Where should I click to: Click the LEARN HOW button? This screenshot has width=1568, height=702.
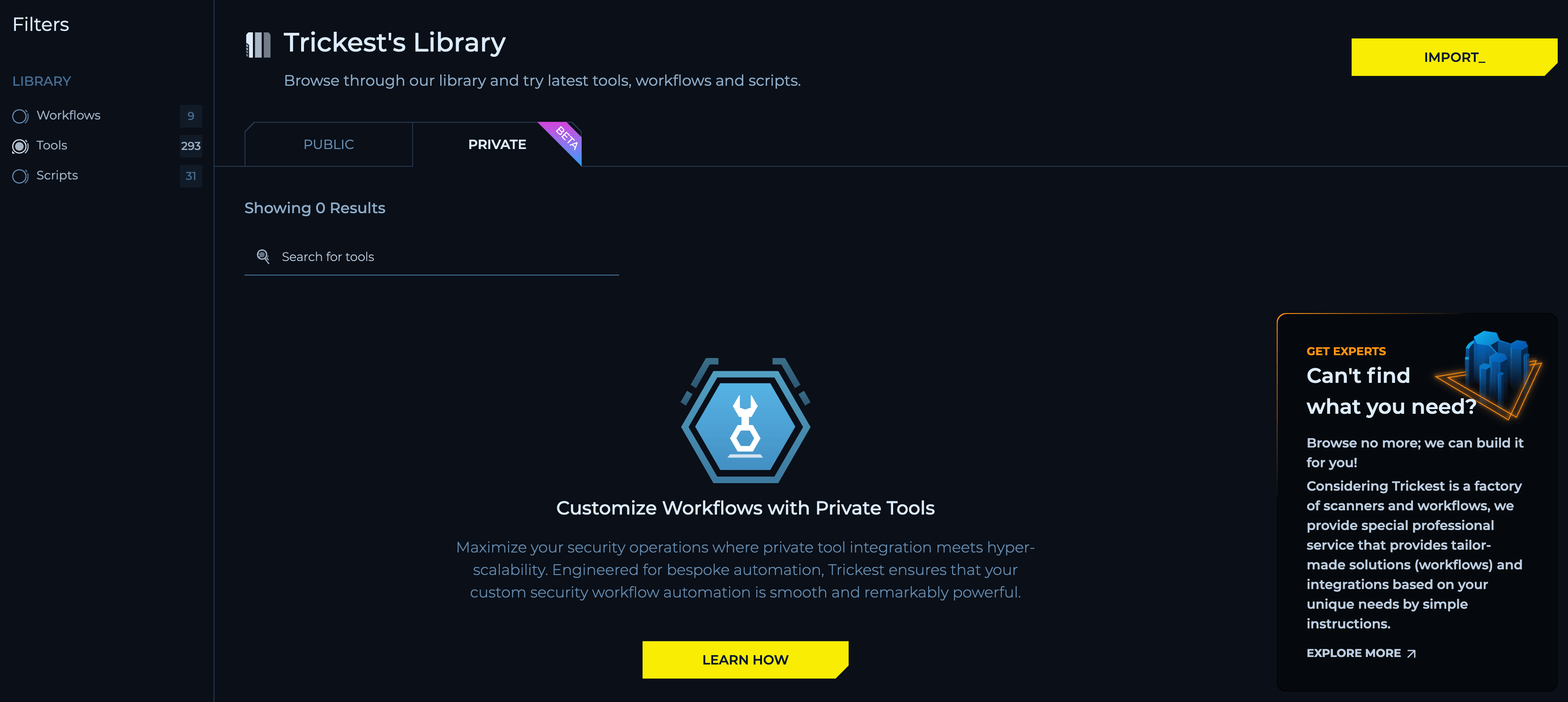[745, 659]
